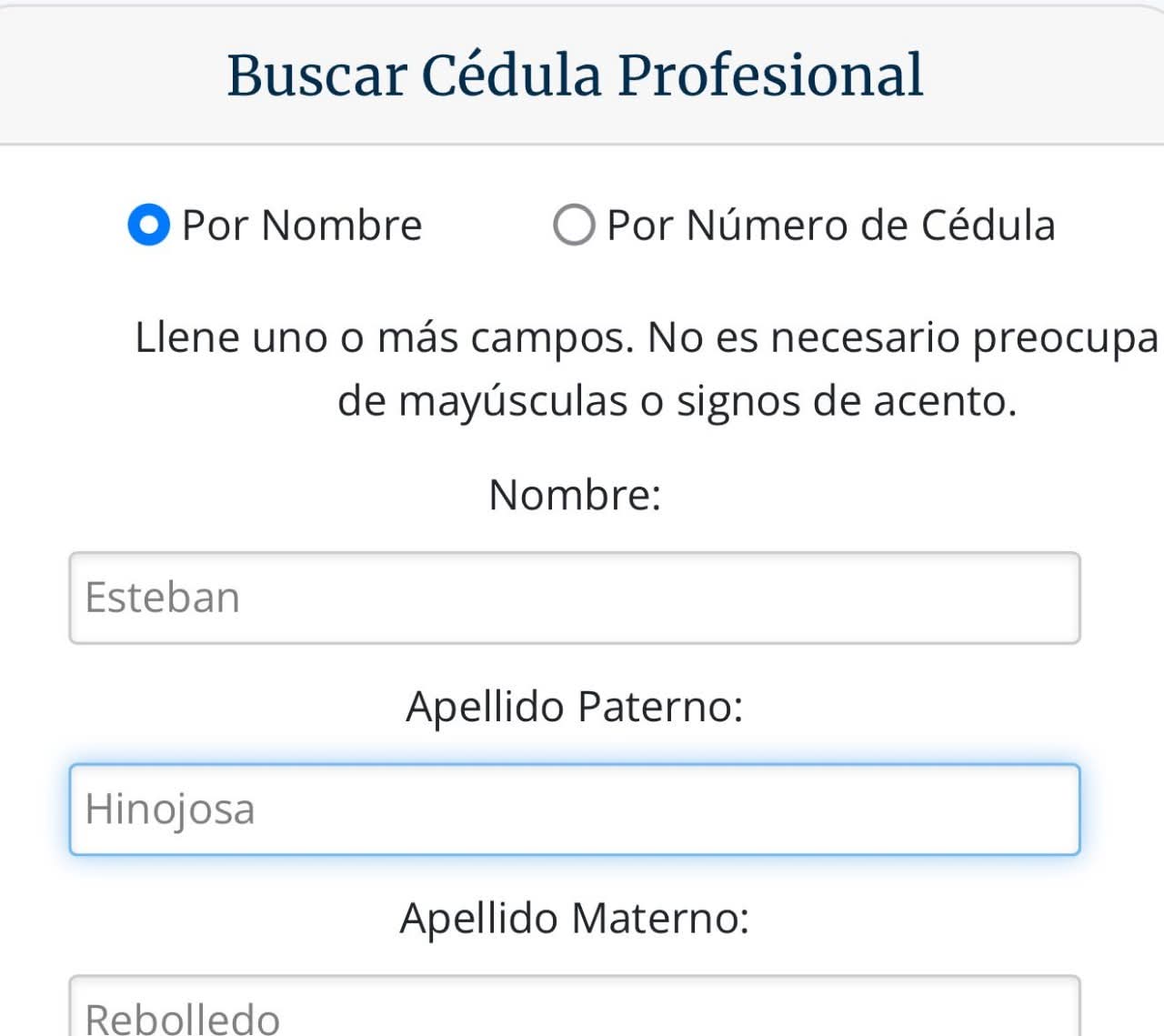Click the "Llene uno o más campos" instruction line
This screenshot has width=1164, height=1036.
coord(646,338)
